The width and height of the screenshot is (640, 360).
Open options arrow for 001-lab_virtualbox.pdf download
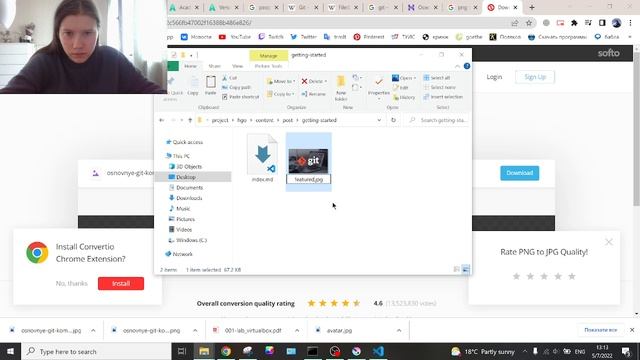click(x=297, y=330)
